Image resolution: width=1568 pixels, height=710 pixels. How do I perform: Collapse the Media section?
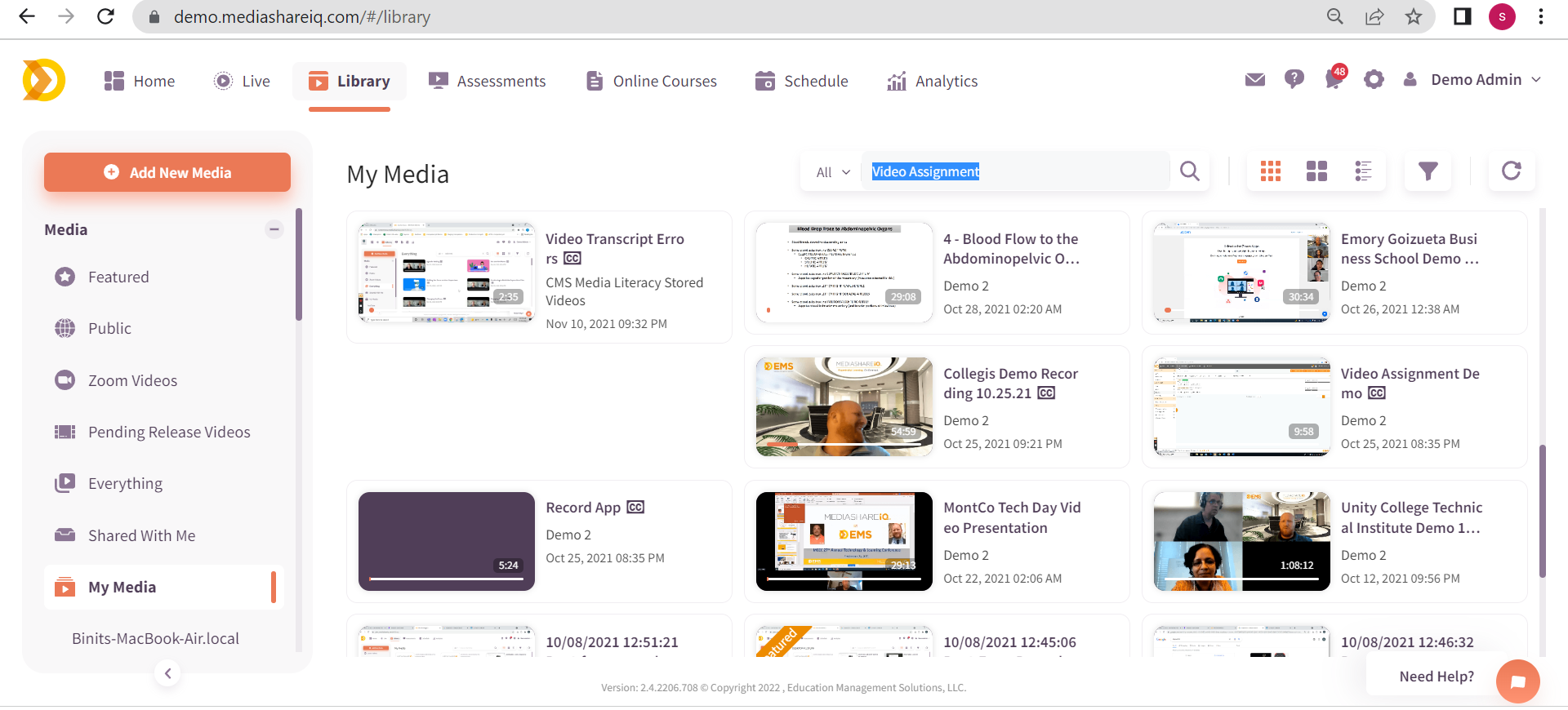pos(274,229)
